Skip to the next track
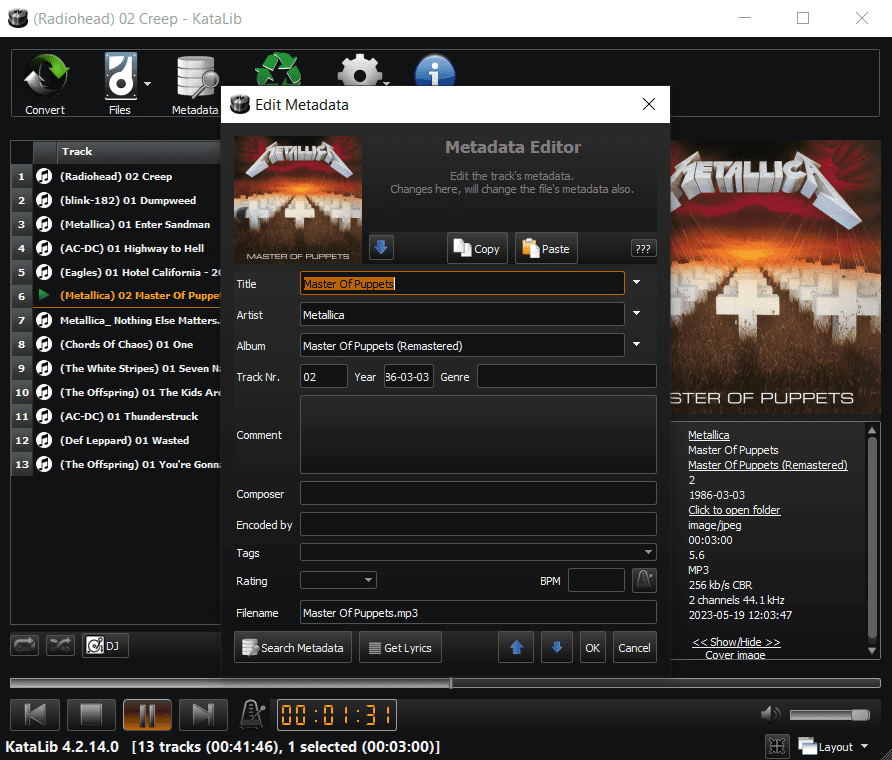The height and width of the screenshot is (760, 892). click(203, 714)
